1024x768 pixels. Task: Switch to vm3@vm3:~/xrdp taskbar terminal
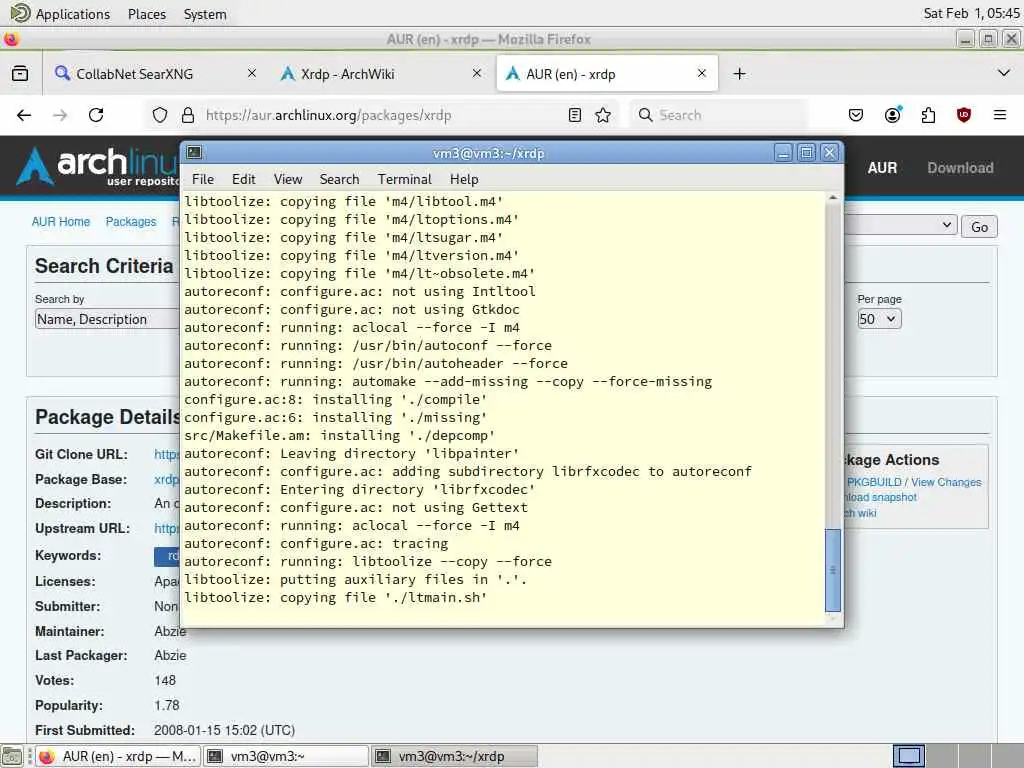tap(455, 756)
